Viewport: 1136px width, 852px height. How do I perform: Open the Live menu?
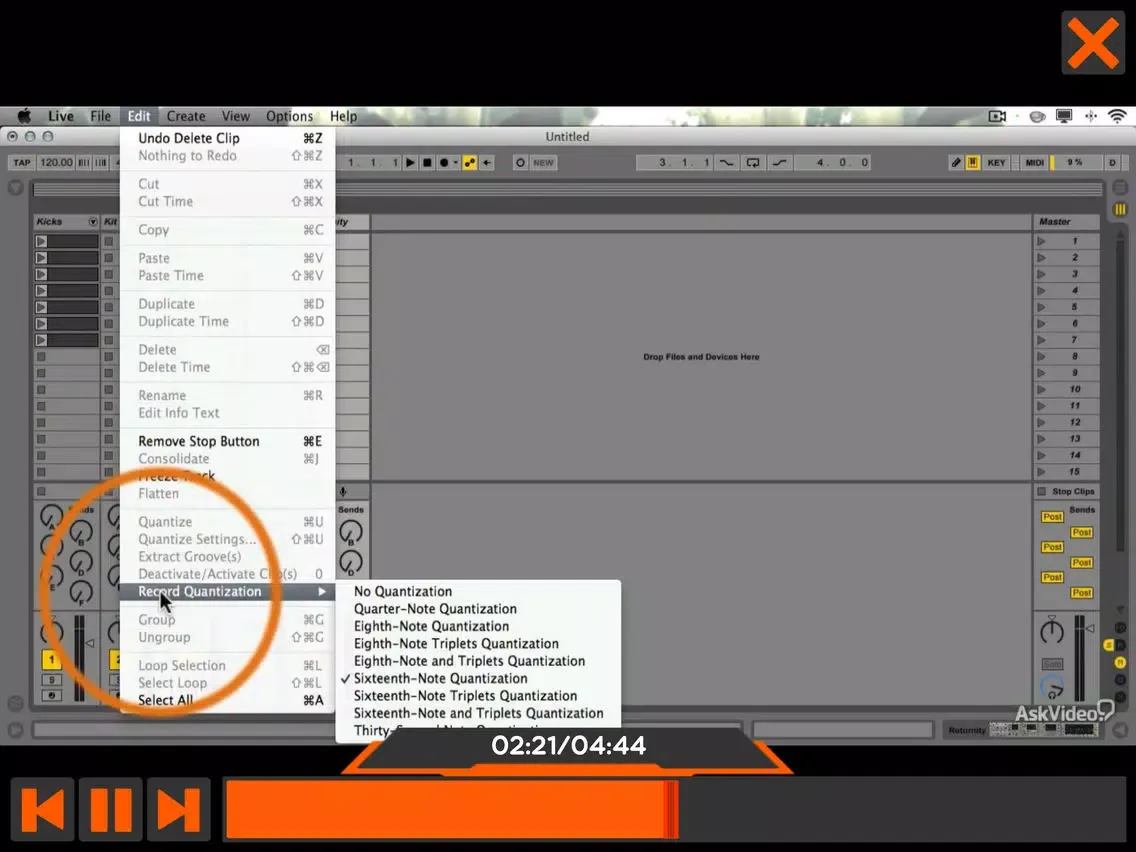(61, 116)
